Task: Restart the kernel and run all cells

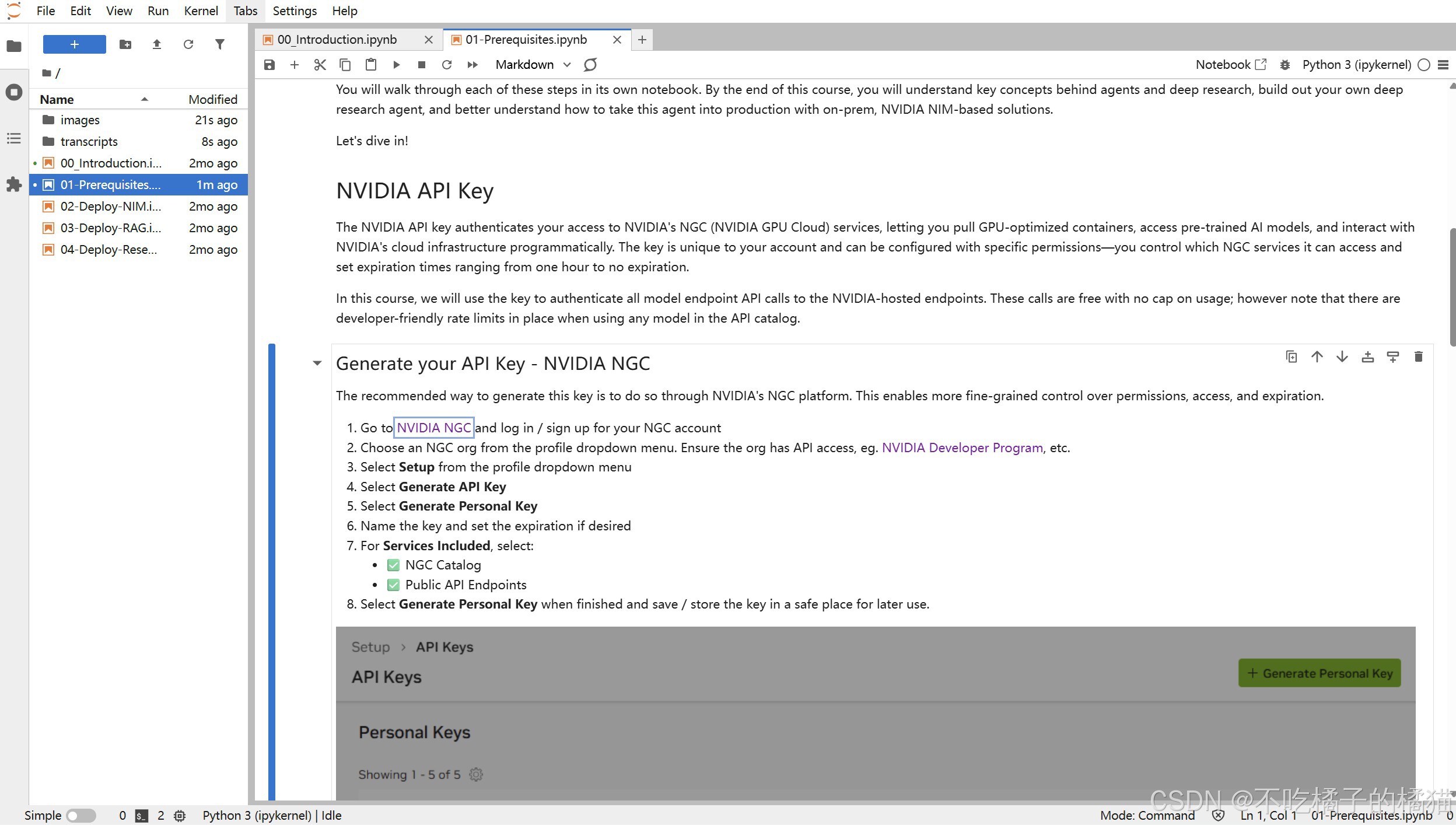Action: tap(473, 65)
